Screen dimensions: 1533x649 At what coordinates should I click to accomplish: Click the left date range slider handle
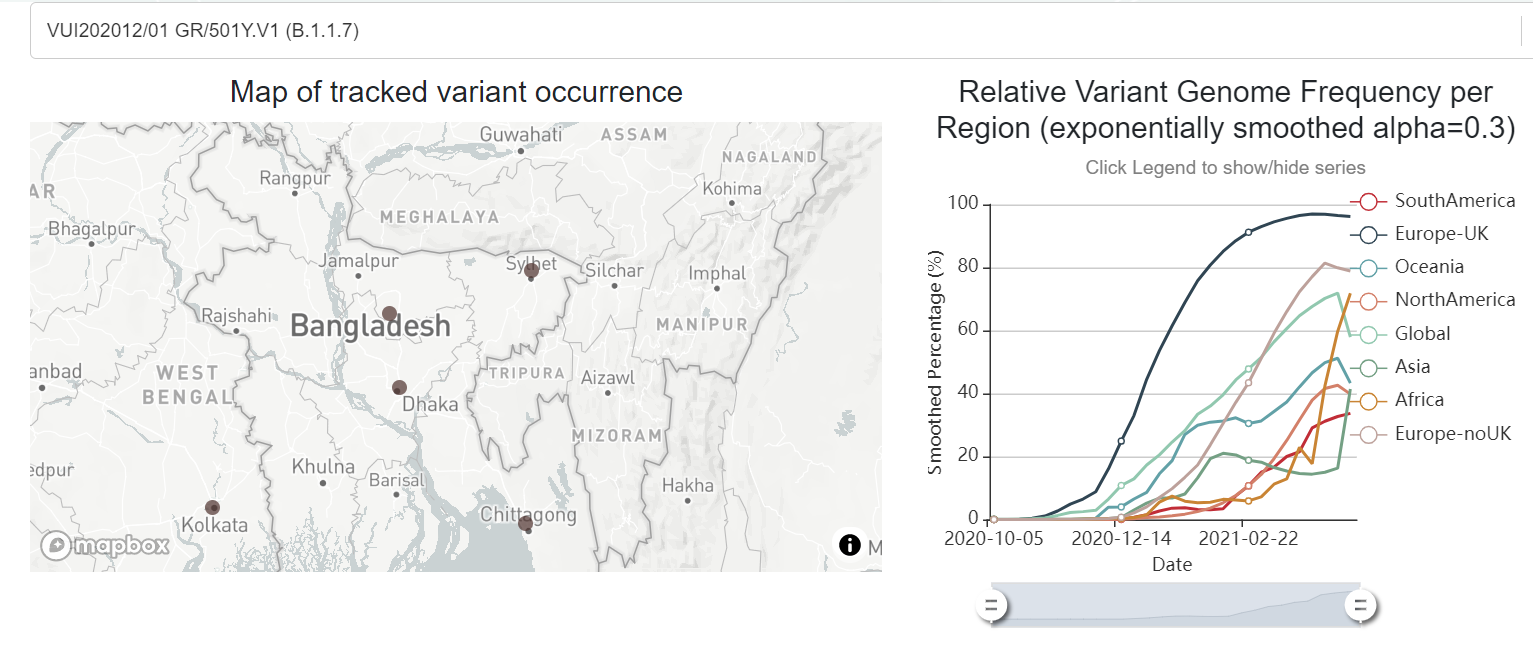(x=992, y=605)
